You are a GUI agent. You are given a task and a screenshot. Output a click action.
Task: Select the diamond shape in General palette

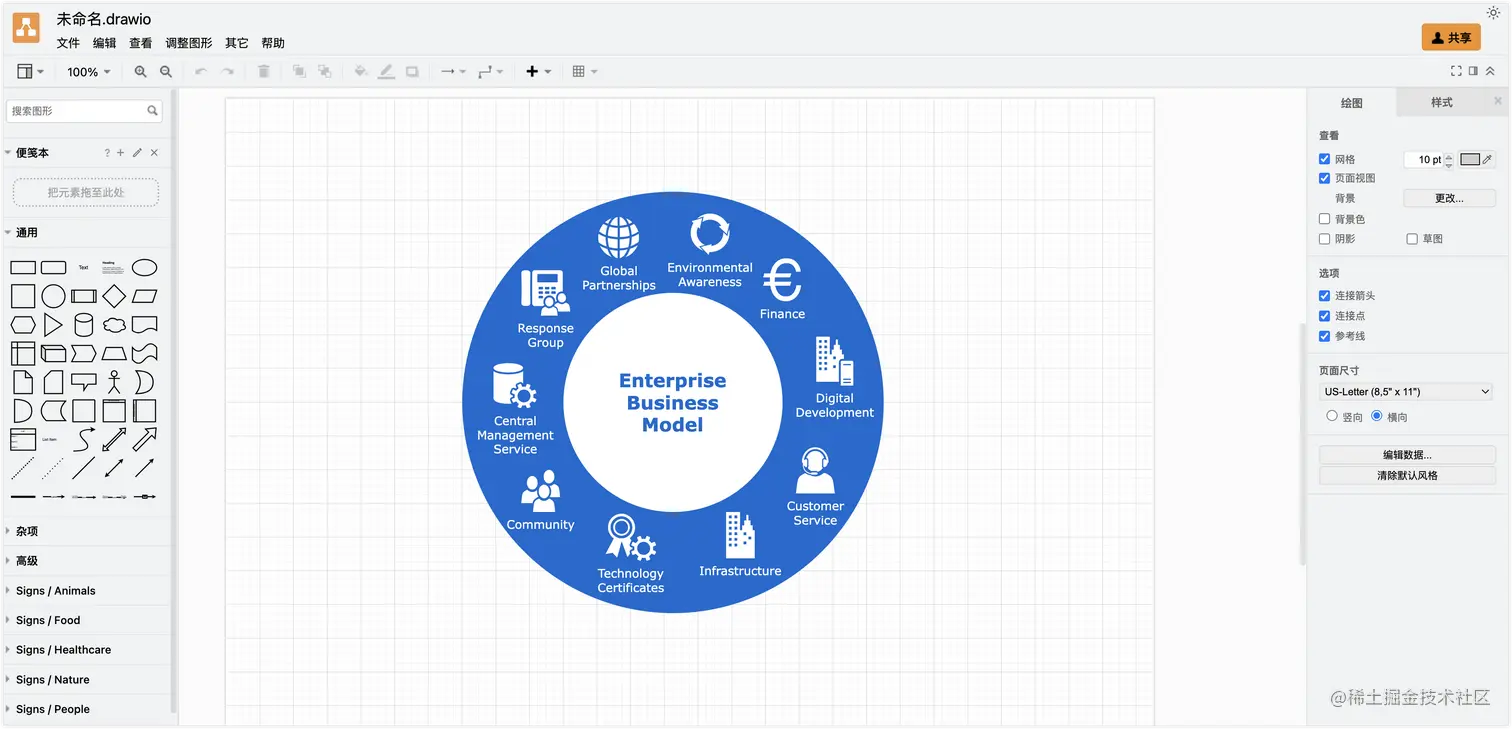pos(114,296)
